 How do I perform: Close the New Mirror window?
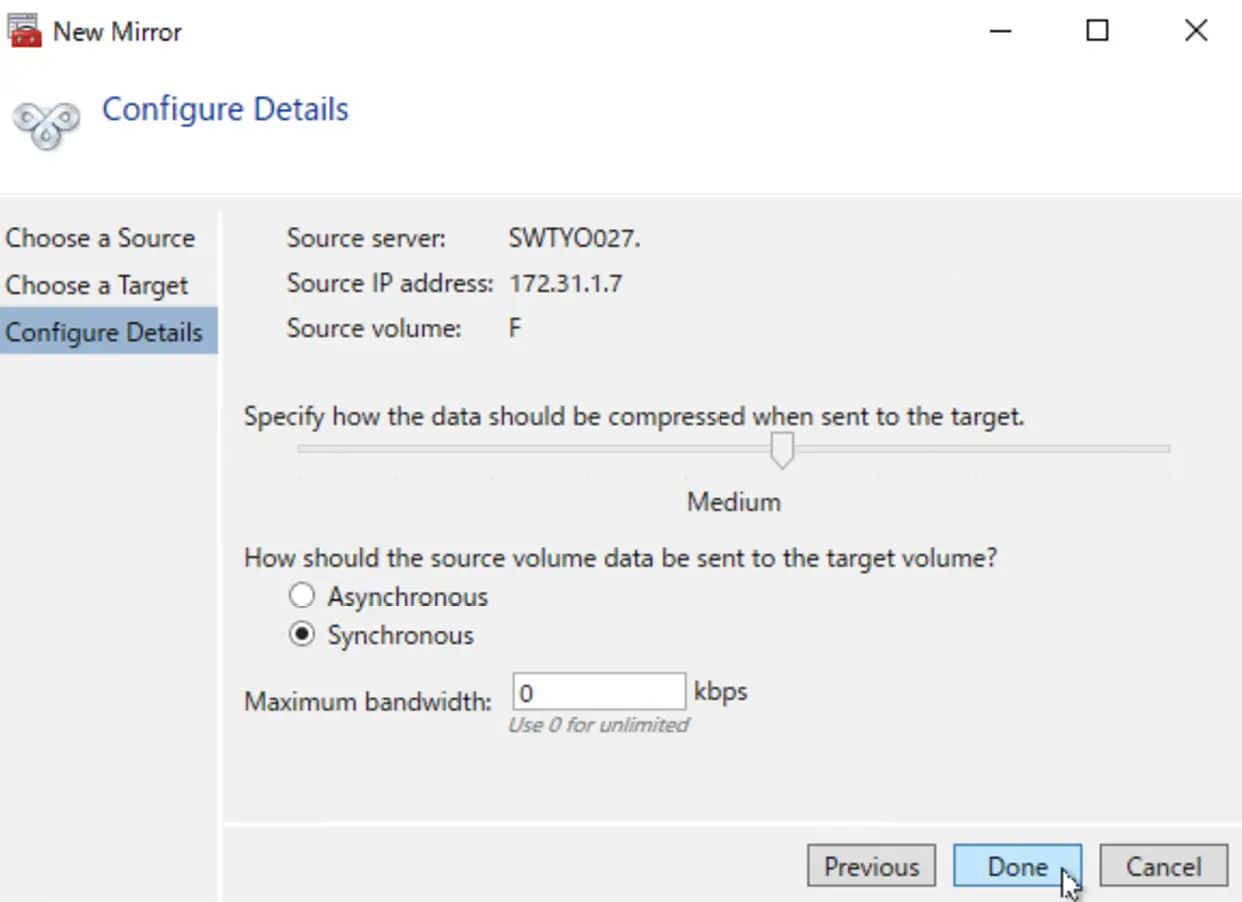tap(1196, 31)
